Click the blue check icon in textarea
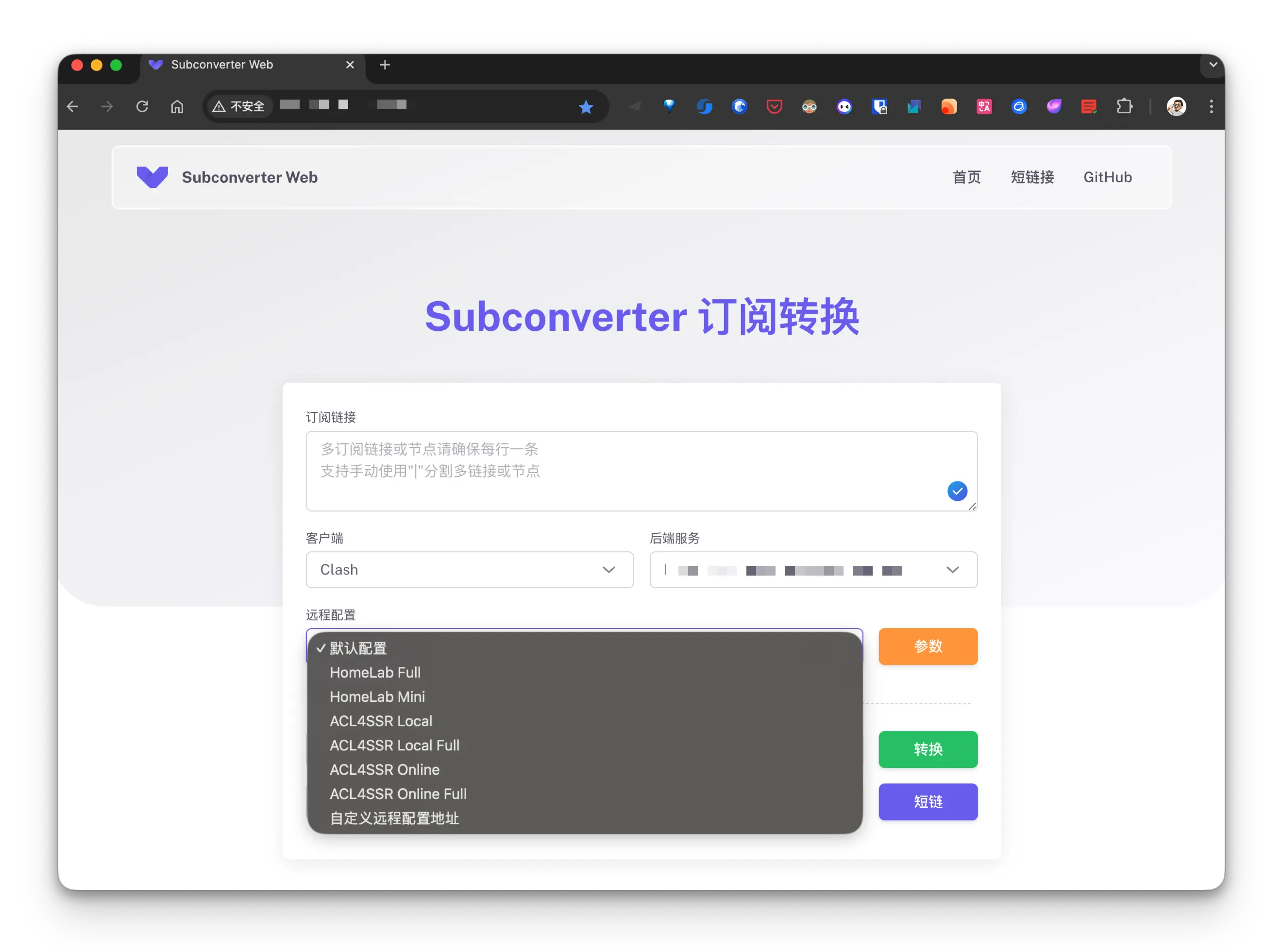1283x952 pixels. point(957,491)
